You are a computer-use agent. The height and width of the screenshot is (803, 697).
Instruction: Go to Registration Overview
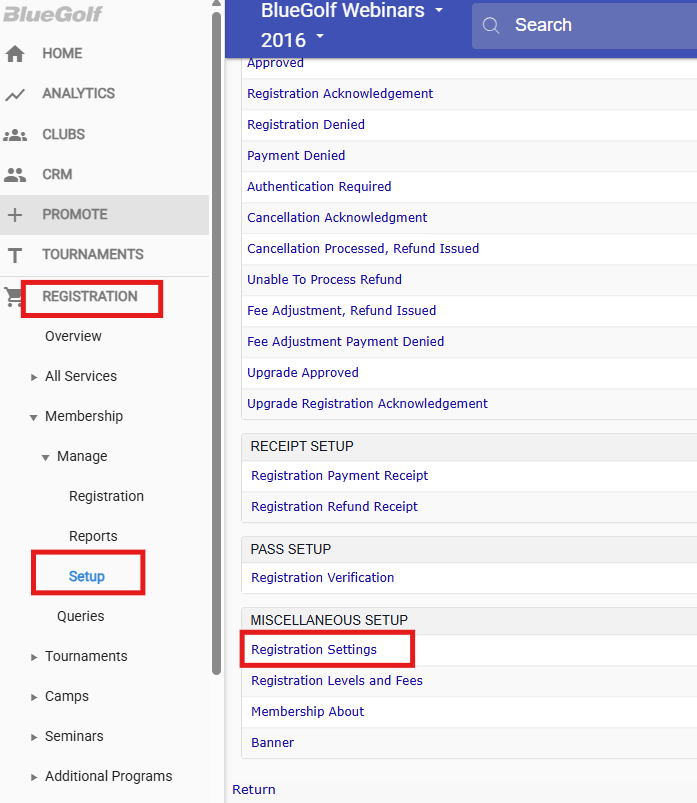73,336
